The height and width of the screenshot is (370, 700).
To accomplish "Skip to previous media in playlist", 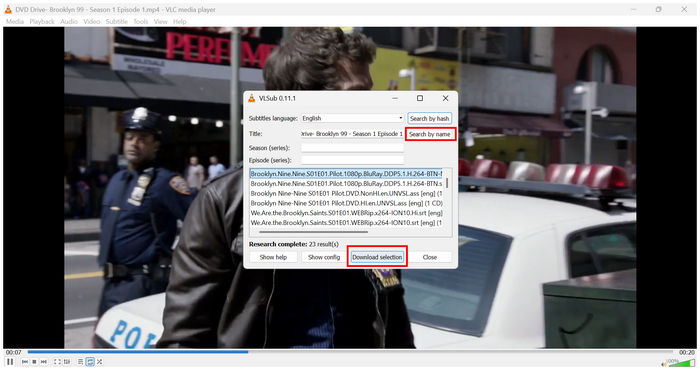I will 25,362.
